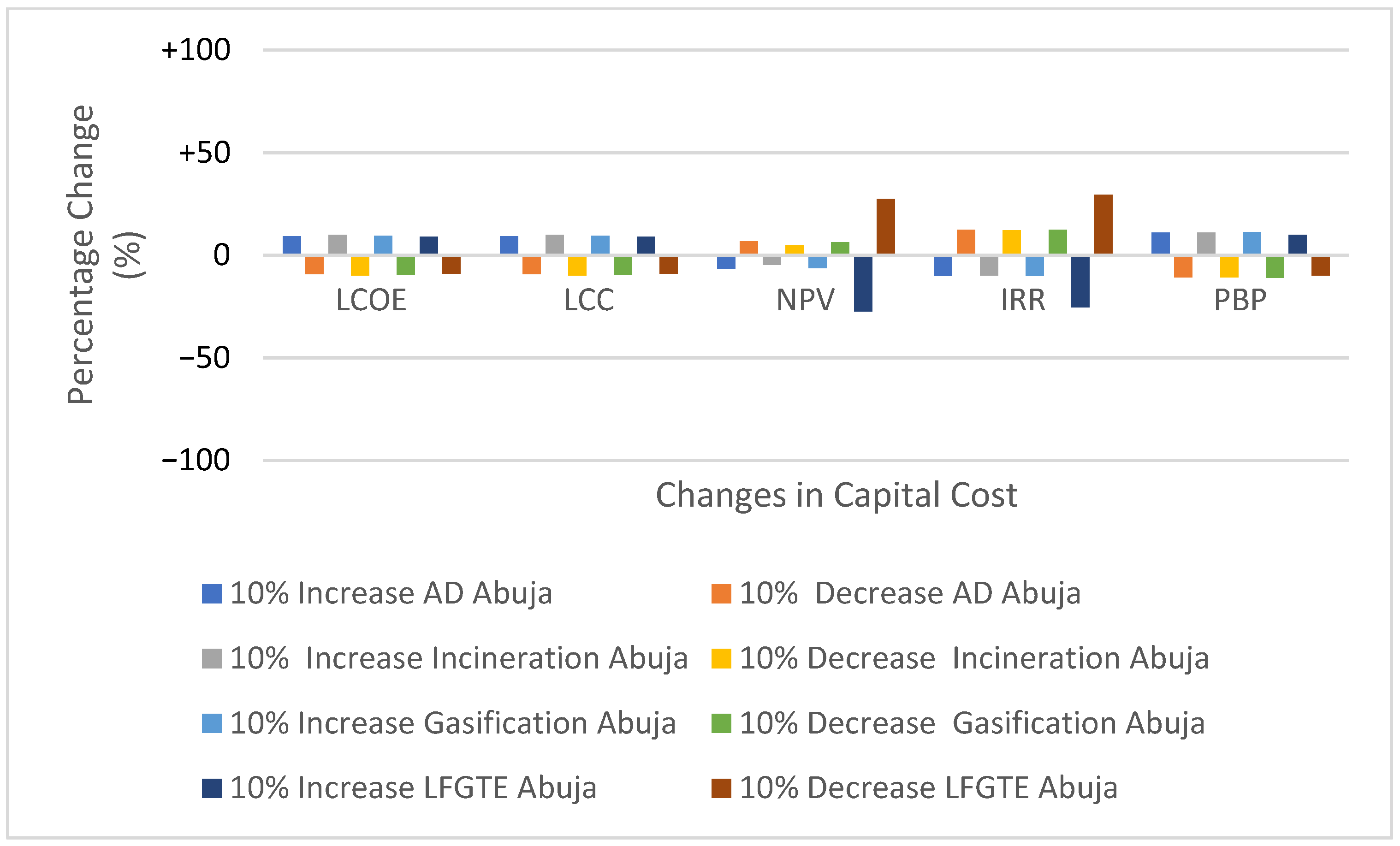Select the LCOE category label

(371, 300)
